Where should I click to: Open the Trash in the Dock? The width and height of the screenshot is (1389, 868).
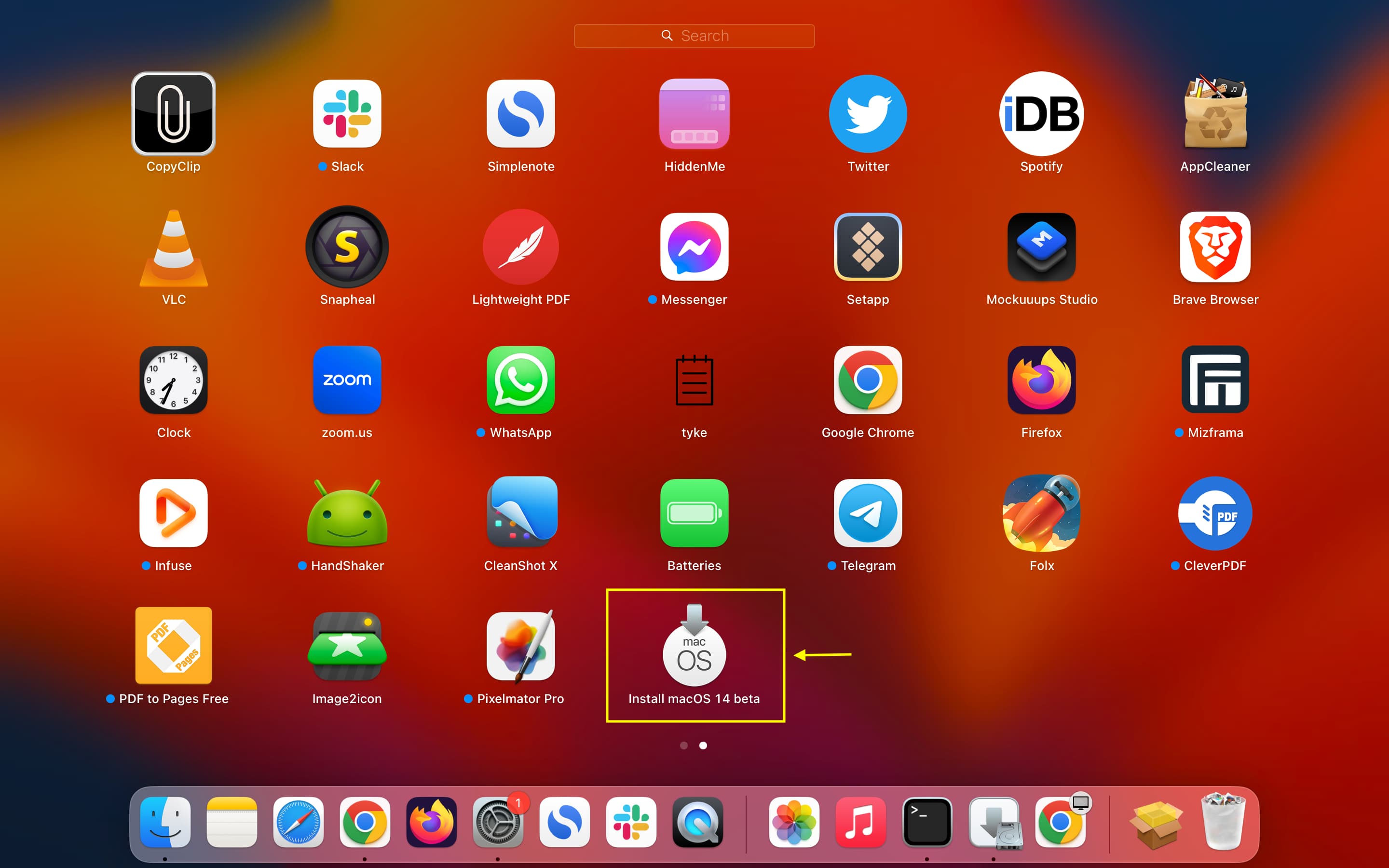coord(1223,821)
